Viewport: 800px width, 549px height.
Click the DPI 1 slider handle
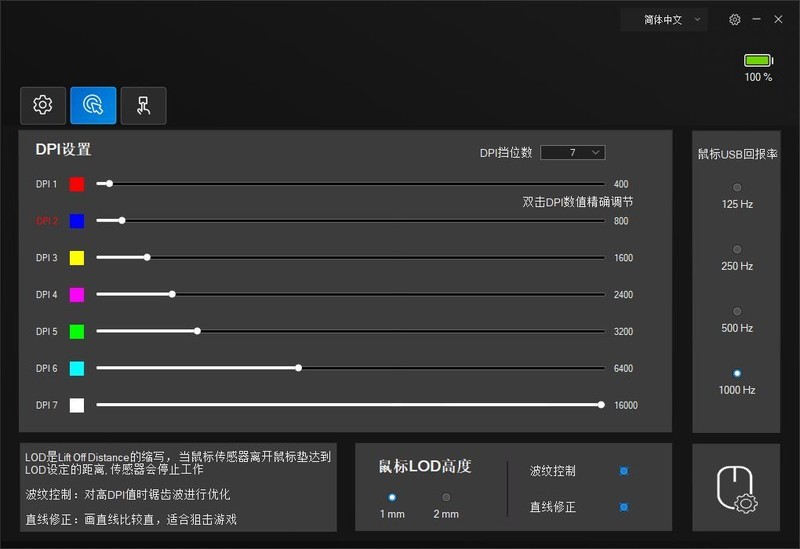[x=109, y=184]
